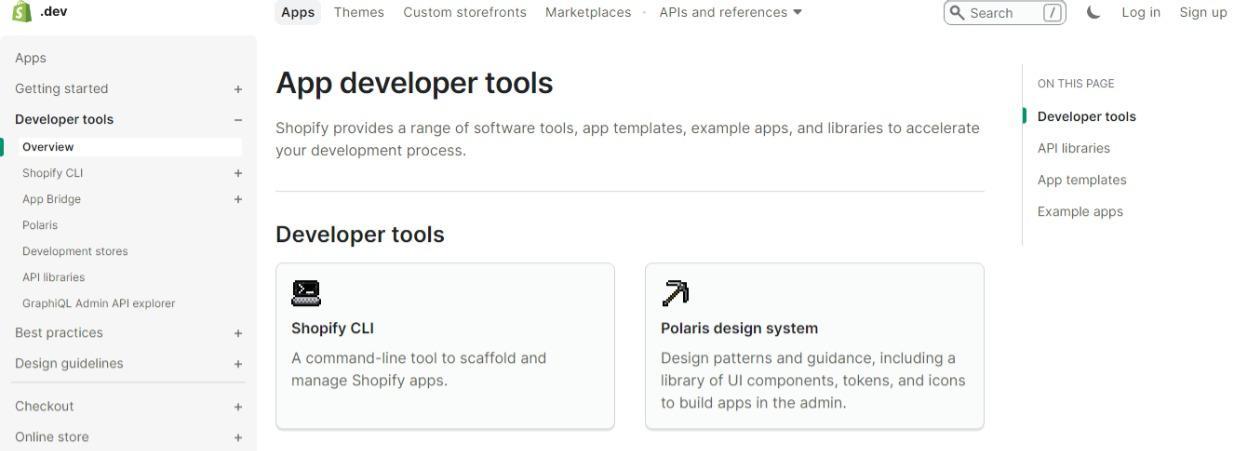The image size is (1234, 451).
Task: Click the Shopify bag logo
Action: 21,13
